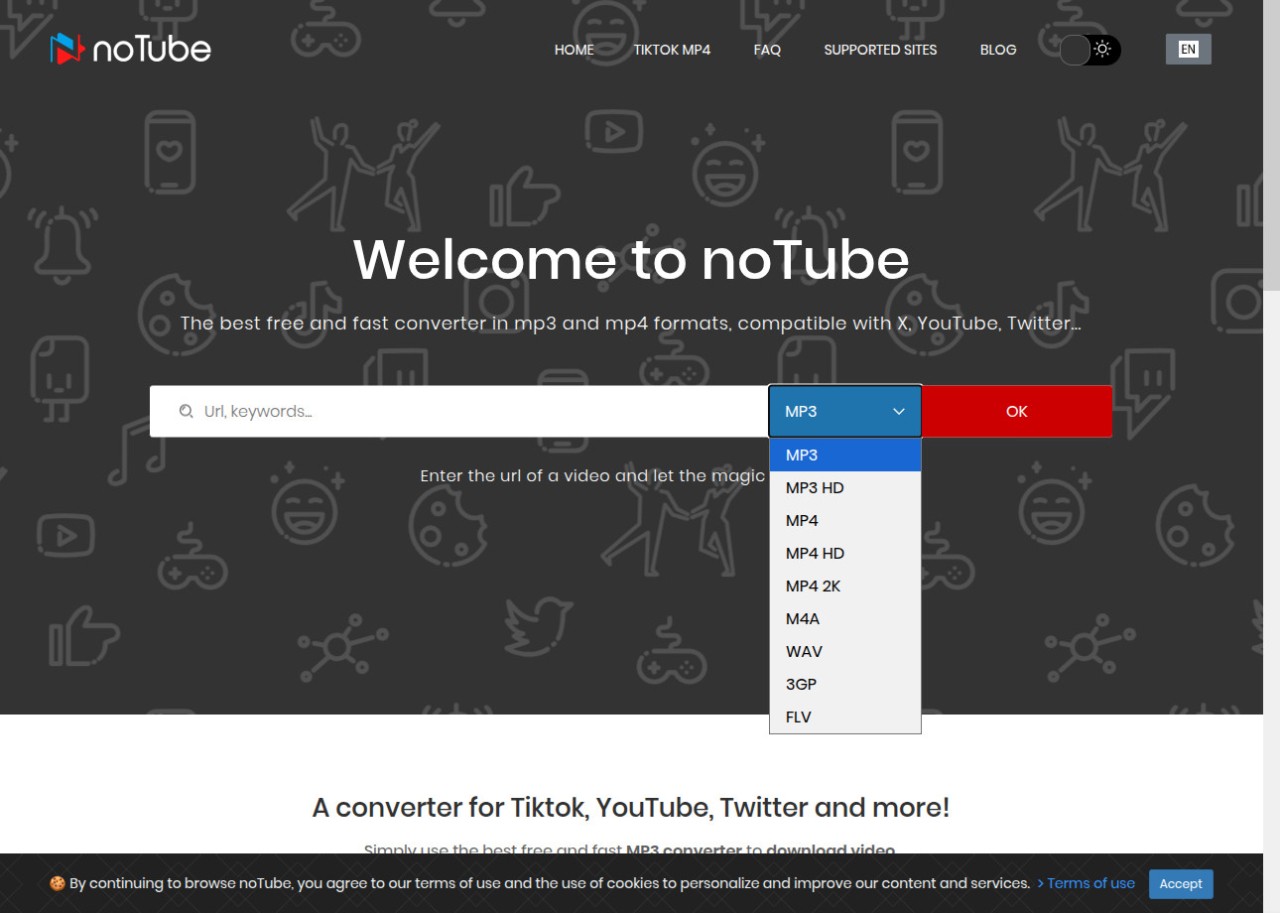This screenshot has width=1280, height=913.
Task: Toggle the dark/light mode switch
Action: (x=1090, y=49)
